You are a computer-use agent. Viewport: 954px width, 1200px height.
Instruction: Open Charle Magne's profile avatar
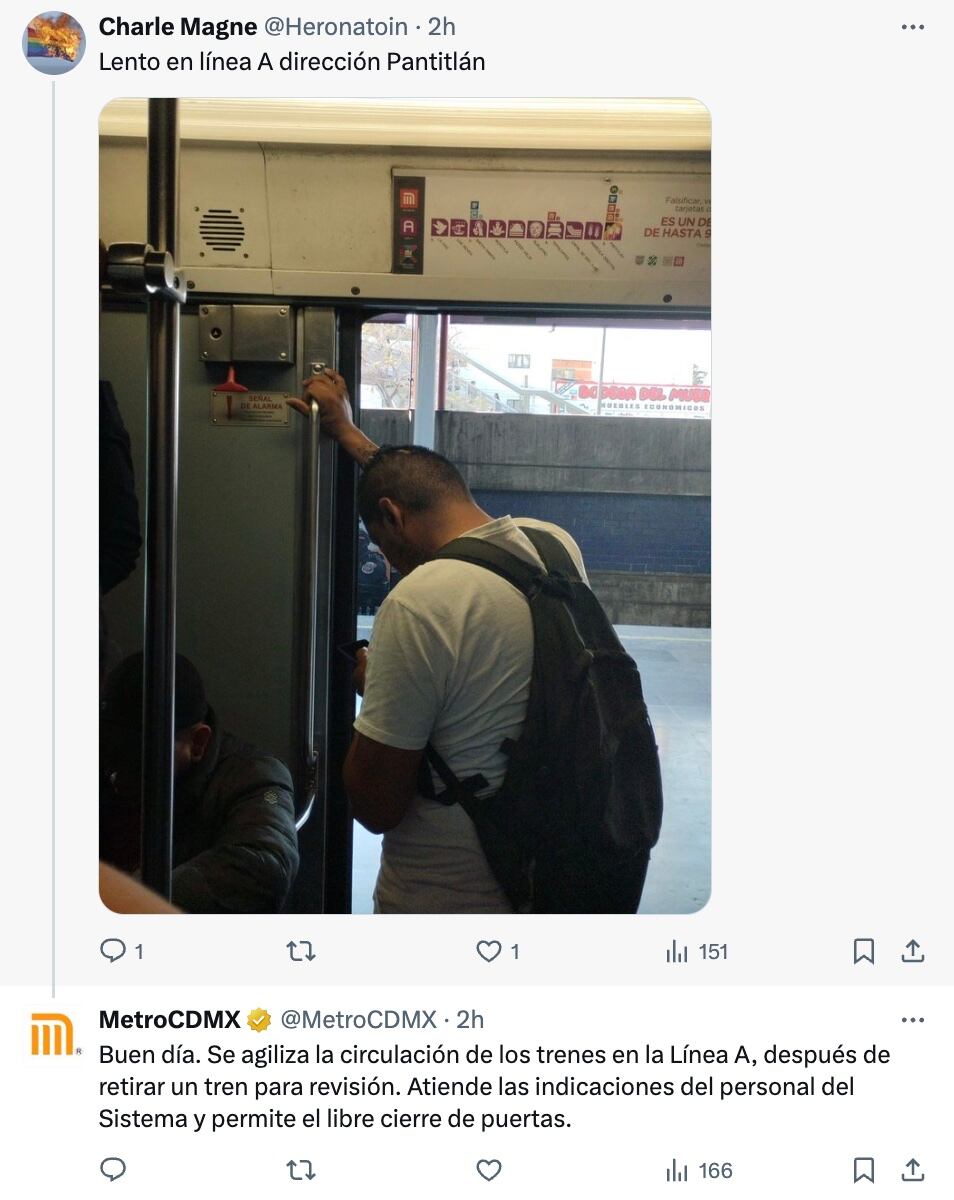(54, 43)
